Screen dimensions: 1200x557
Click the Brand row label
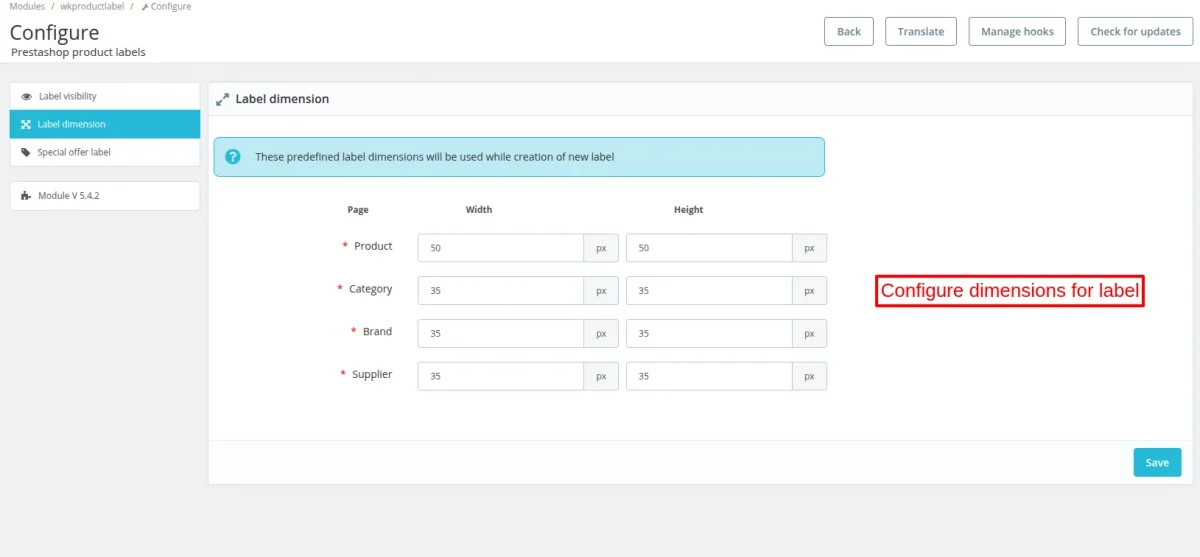(x=377, y=331)
